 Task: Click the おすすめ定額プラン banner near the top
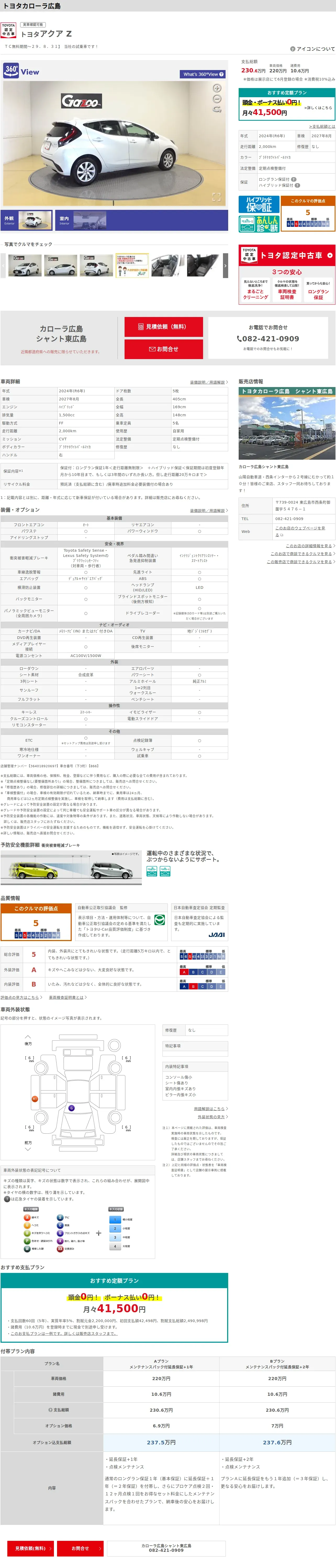[x=287, y=104]
